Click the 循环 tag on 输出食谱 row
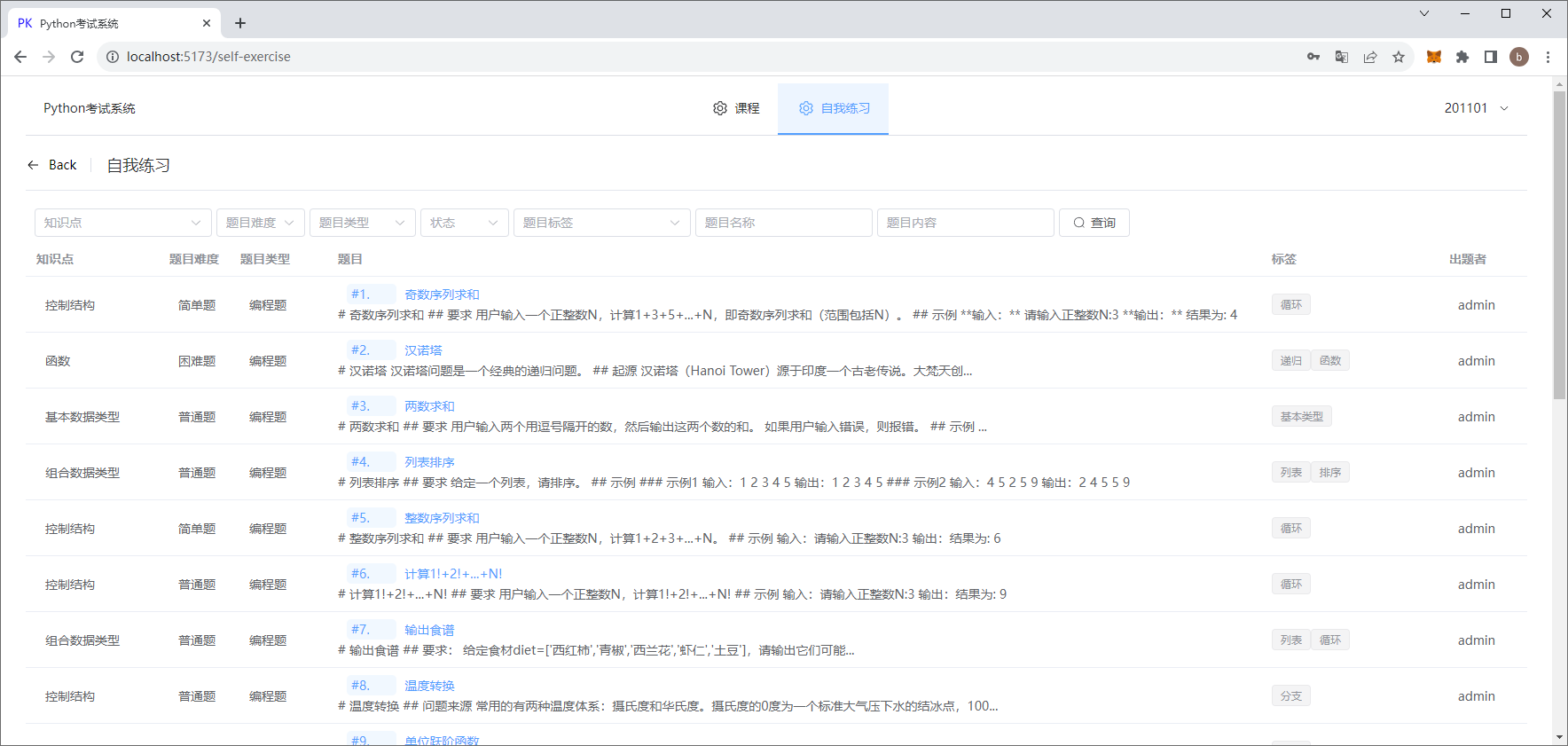Viewport: 1568px width, 746px height. point(1330,640)
